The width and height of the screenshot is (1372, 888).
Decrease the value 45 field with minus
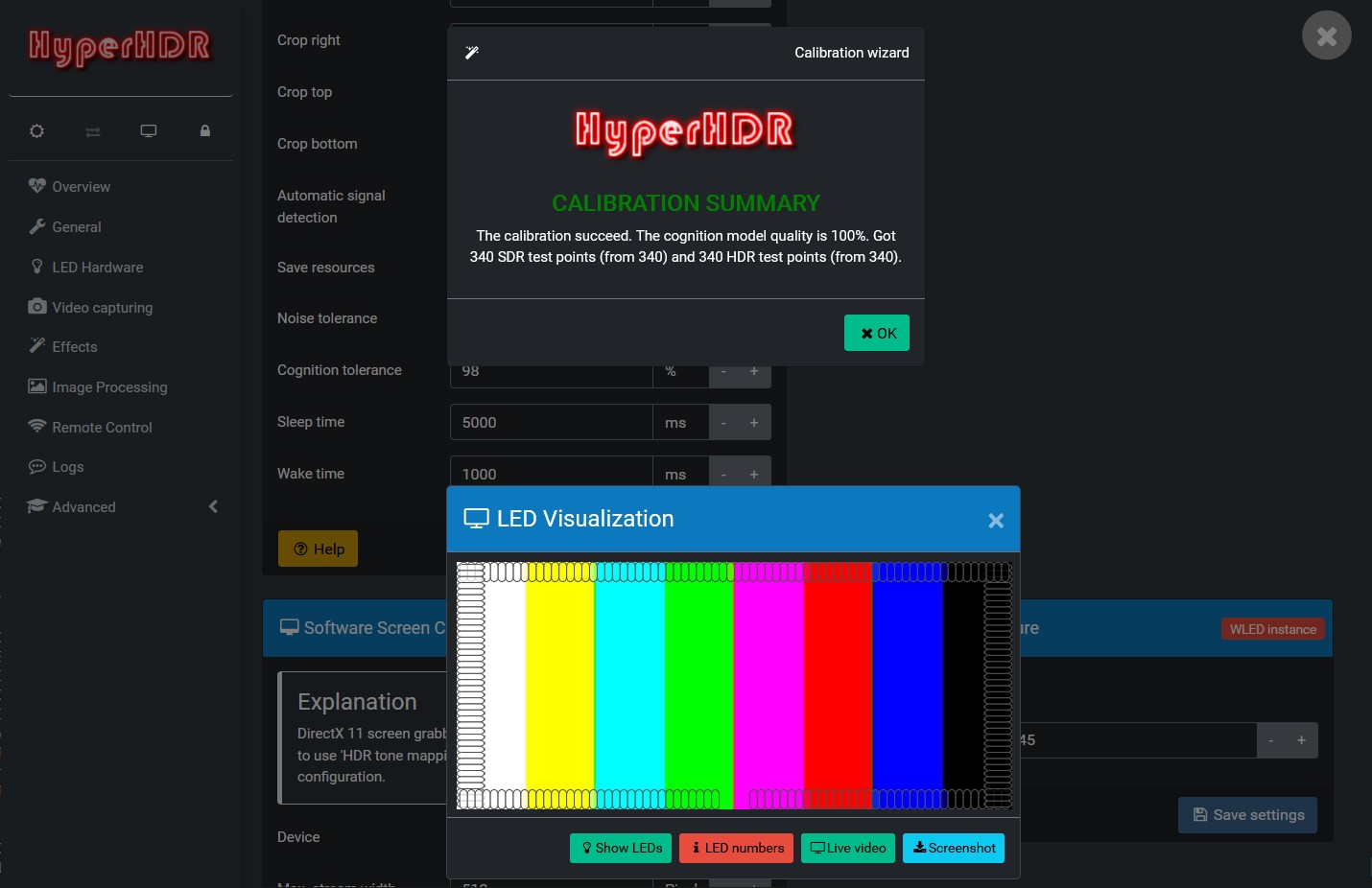pos(1271,740)
